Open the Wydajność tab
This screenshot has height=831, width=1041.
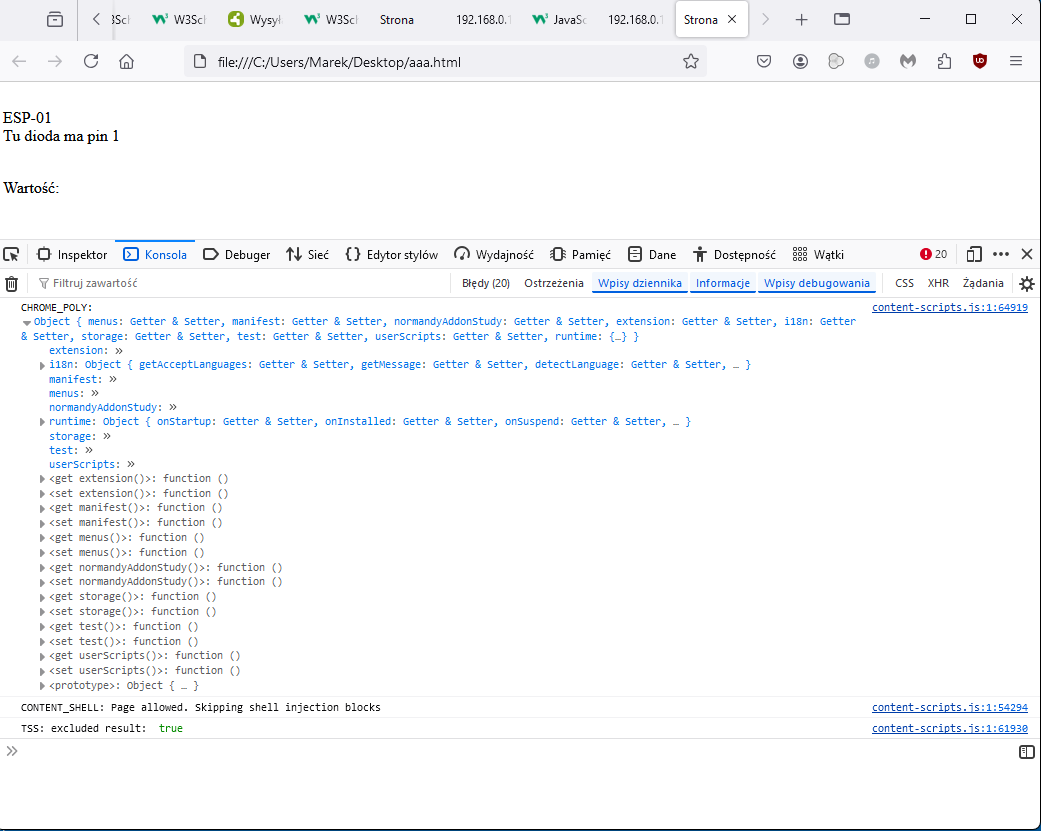(494, 254)
